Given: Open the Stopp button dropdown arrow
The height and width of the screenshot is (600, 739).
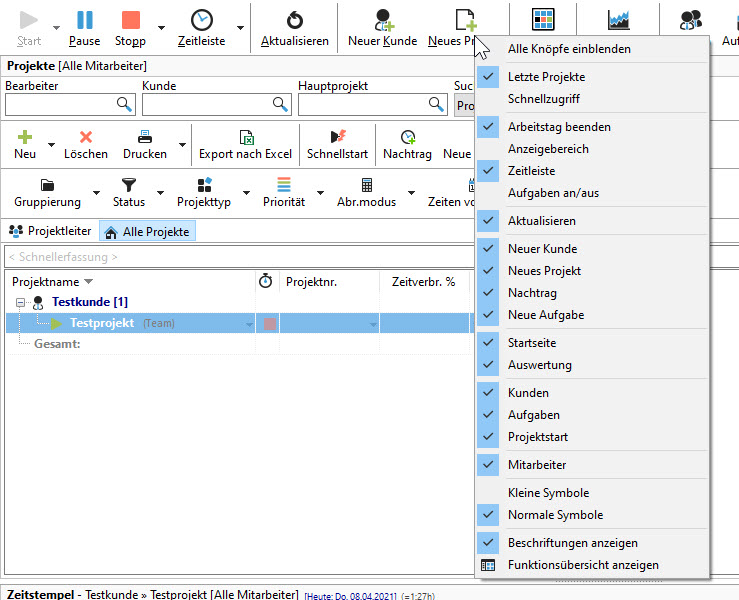Looking at the screenshot, I should 161,28.
